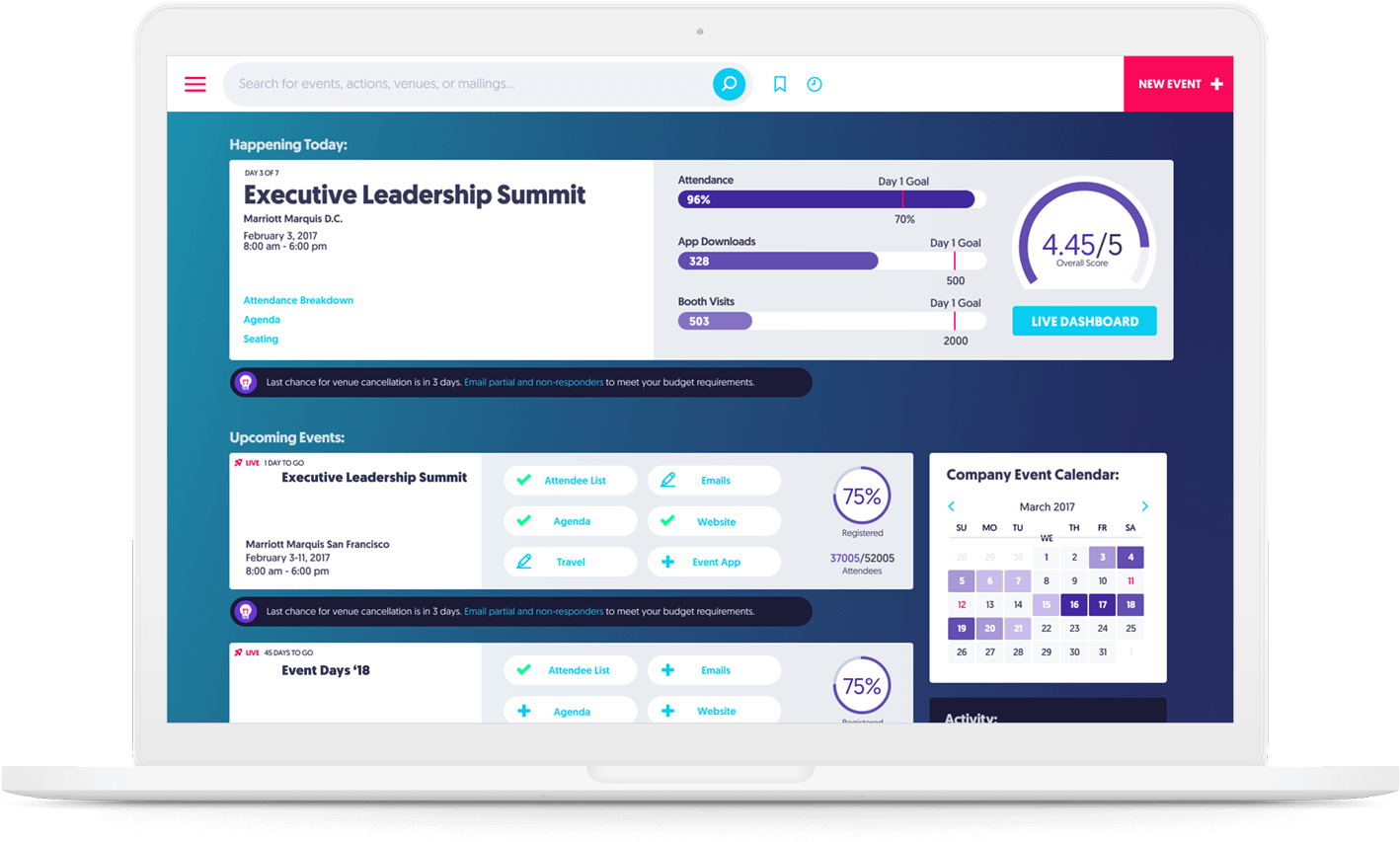1400x842 pixels.
Task: Open the clock history icon
Action: pyautogui.click(x=815, y=84)
